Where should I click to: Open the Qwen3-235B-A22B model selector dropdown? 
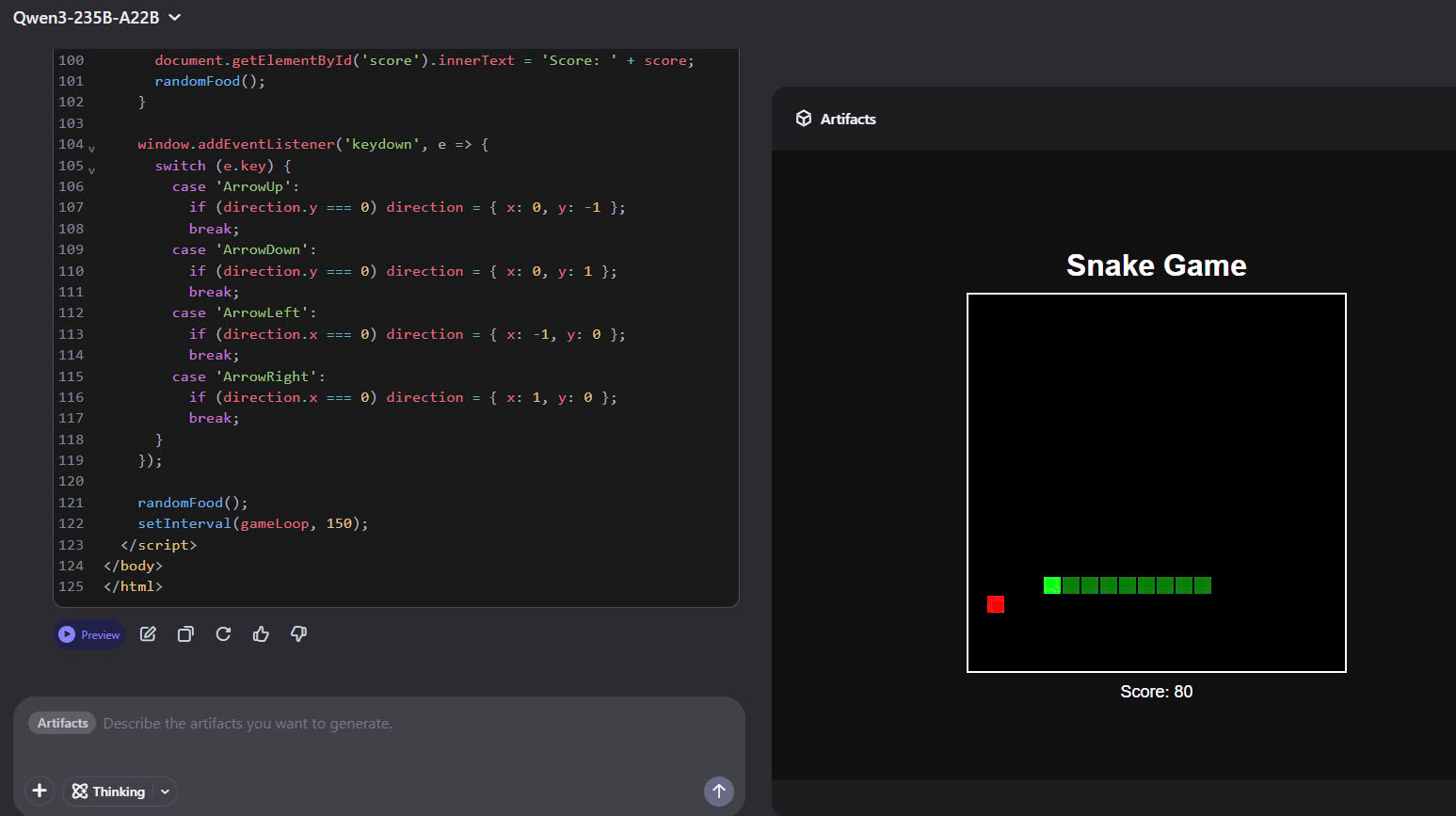coord(96,17)
